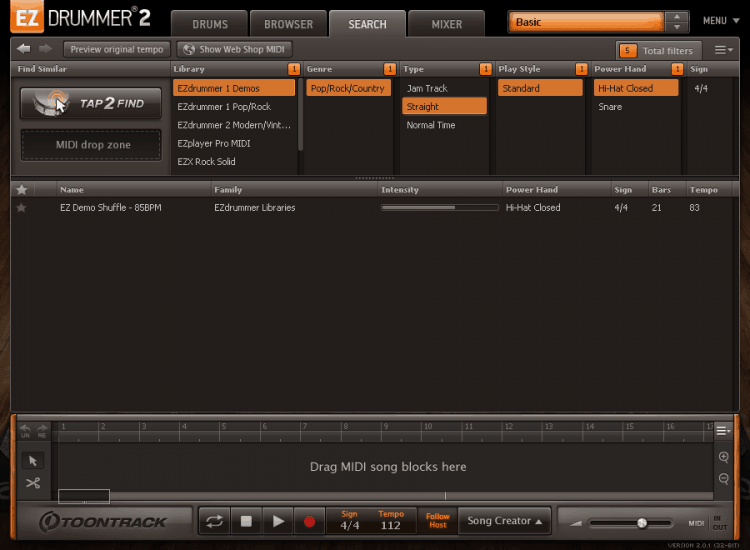Zoom in on the song track
The image size is (750, 550).
pyautogui.click(x=724, y=457)
